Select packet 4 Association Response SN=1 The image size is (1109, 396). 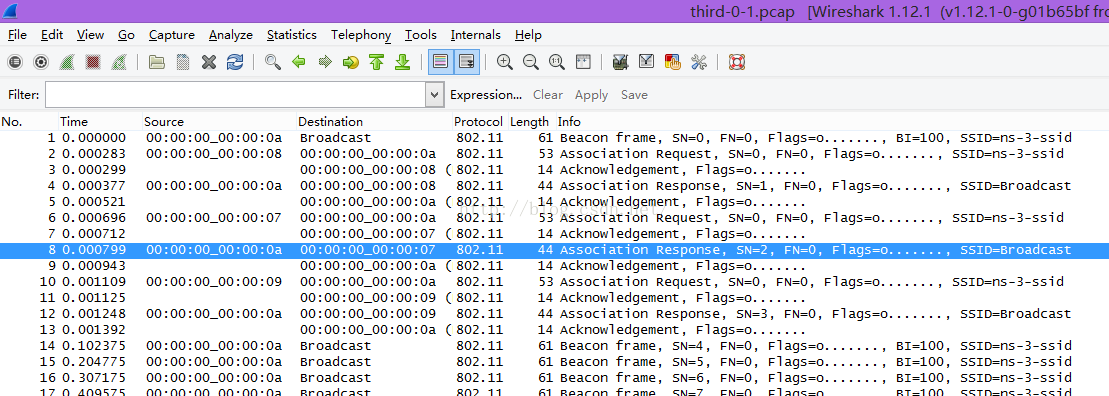click(x=554, y=186)
